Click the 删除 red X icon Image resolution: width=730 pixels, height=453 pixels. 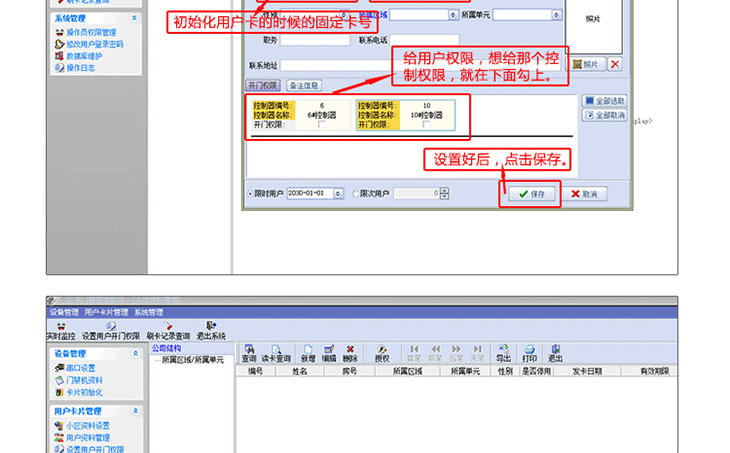coord(350,352)
